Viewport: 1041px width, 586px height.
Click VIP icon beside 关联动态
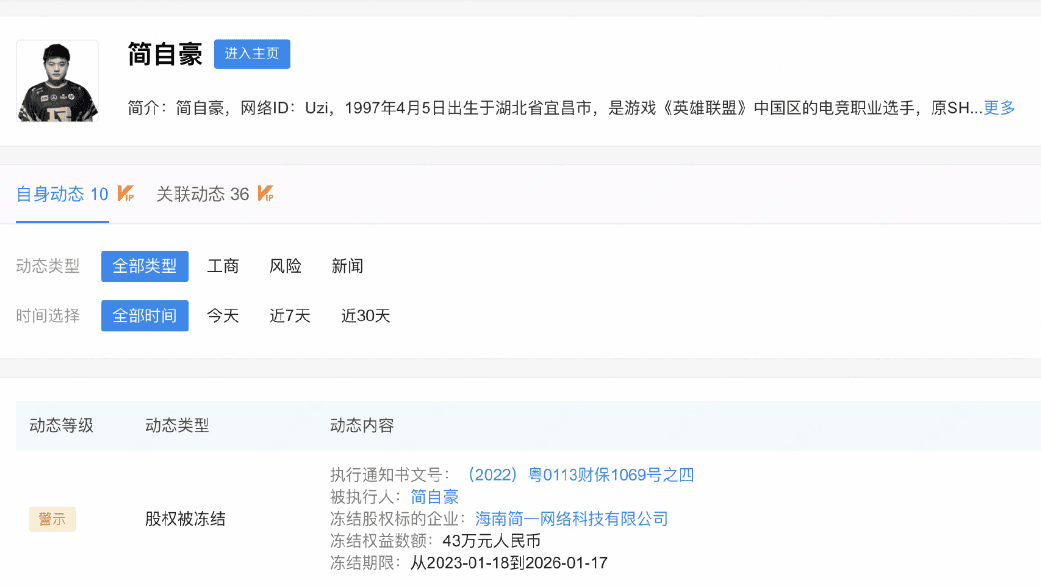click(x=266, y=193)
